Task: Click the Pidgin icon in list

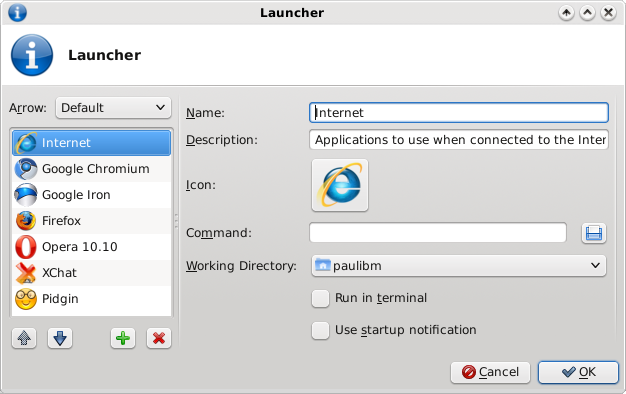Action: [x=26, y=299]
